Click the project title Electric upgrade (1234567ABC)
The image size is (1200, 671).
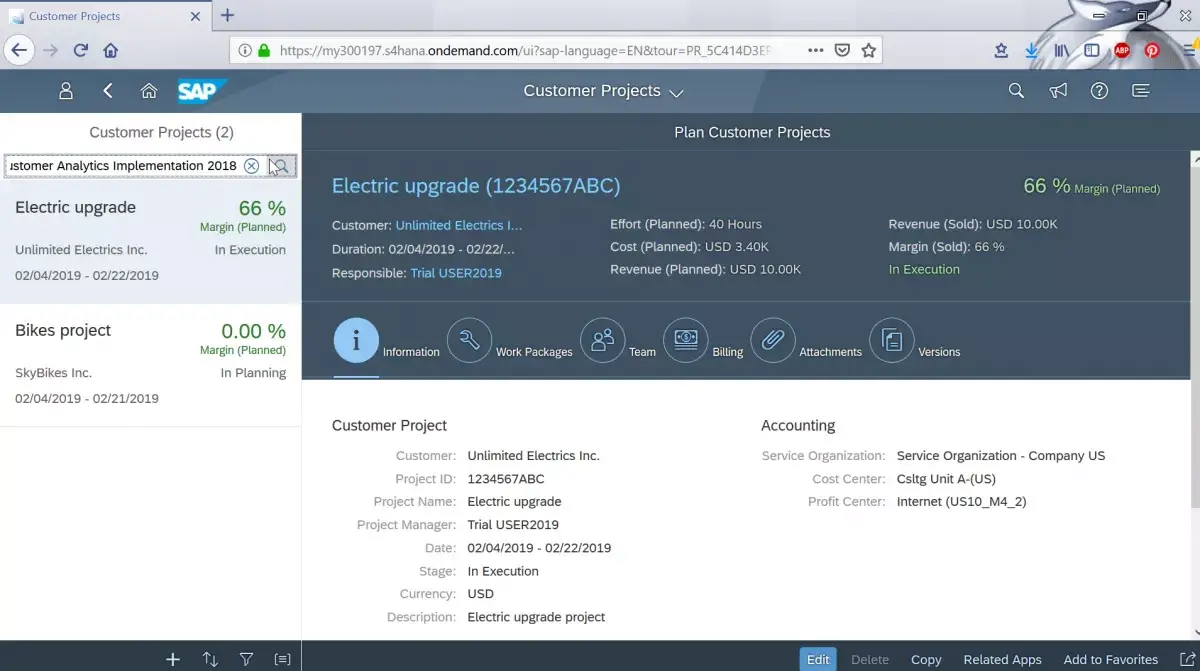click(x=476, y=186)
